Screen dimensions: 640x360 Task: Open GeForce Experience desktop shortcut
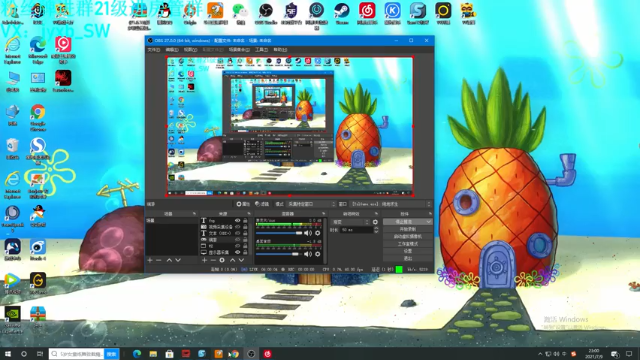coord(13,320)
